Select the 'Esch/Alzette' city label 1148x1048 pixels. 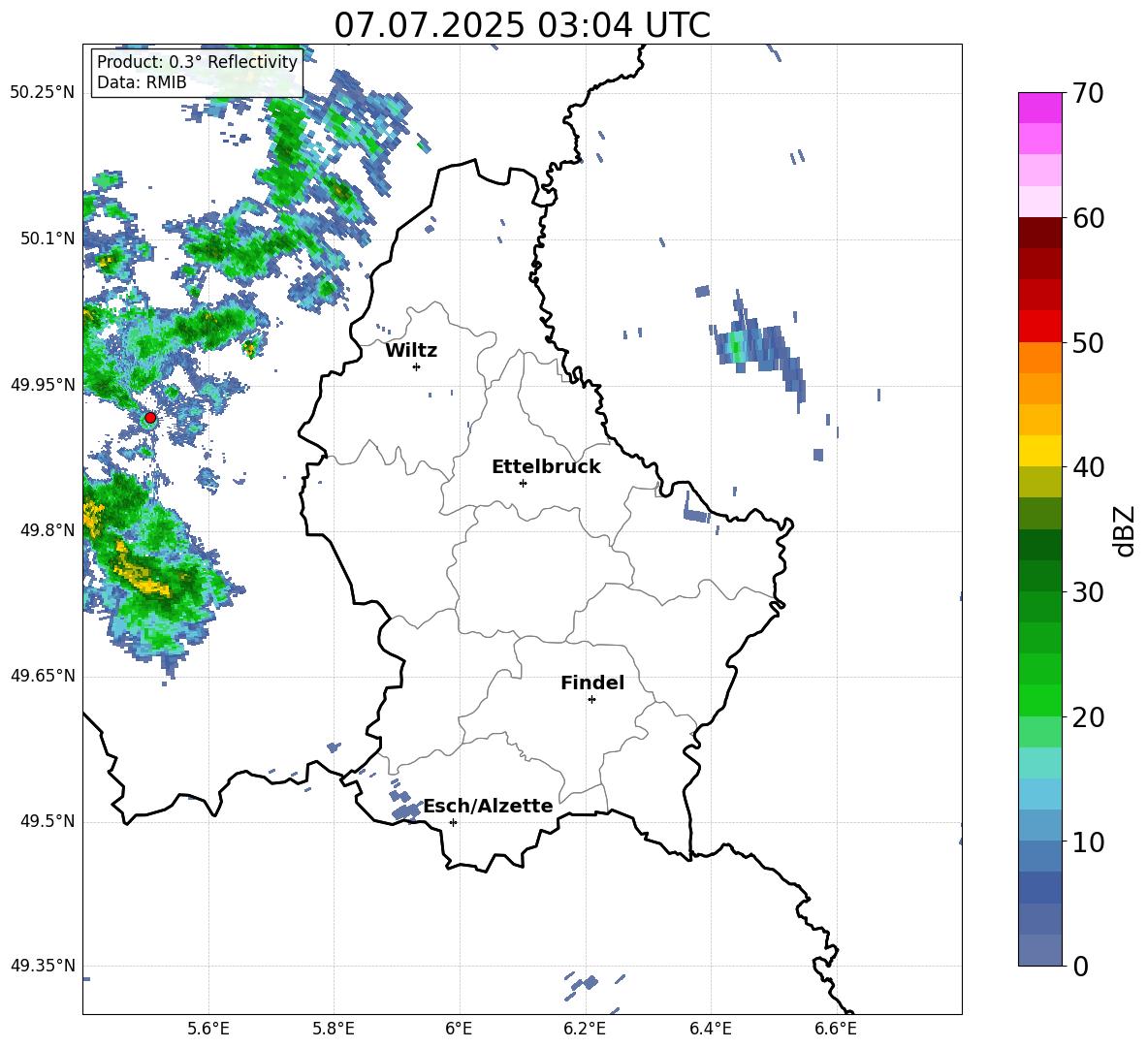point(489,806)
